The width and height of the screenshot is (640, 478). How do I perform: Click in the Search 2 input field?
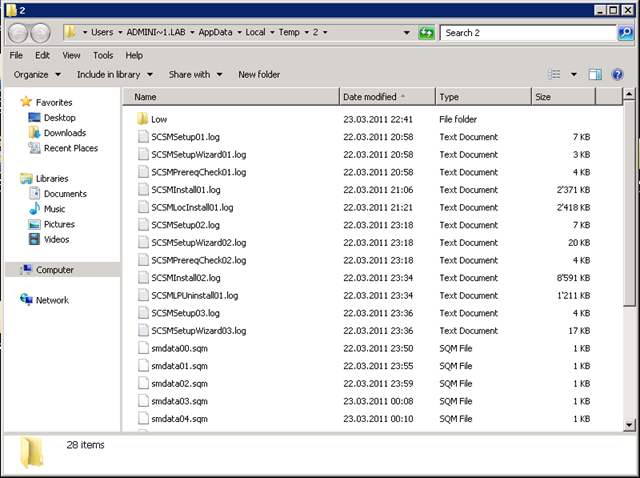525,33
